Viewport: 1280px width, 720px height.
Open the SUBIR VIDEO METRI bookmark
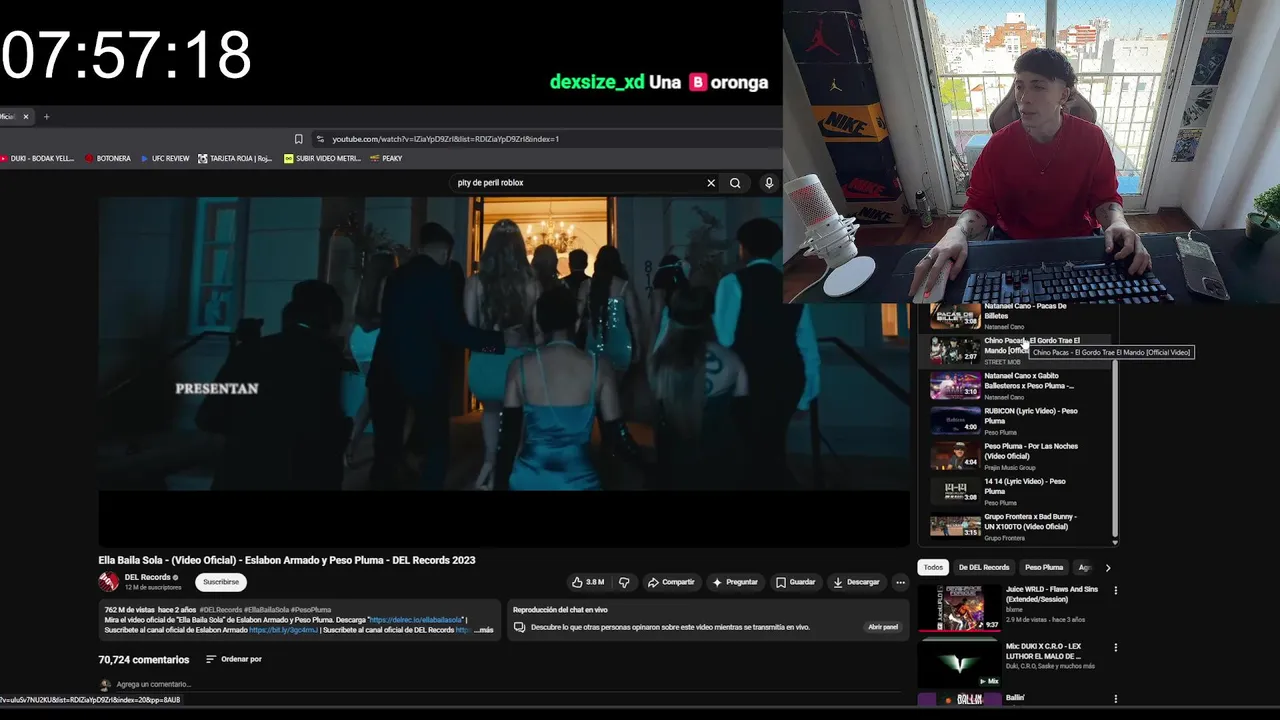(322, 158)
